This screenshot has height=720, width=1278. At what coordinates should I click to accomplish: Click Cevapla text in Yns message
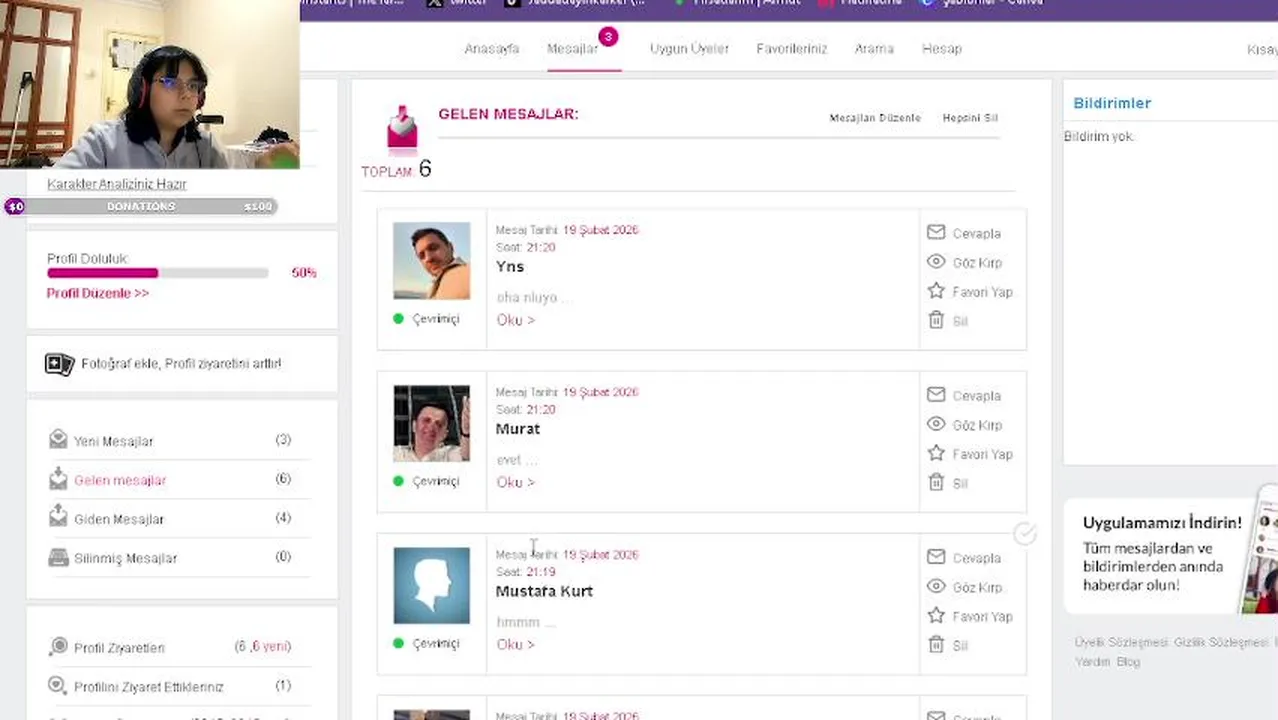coord(976,233)
